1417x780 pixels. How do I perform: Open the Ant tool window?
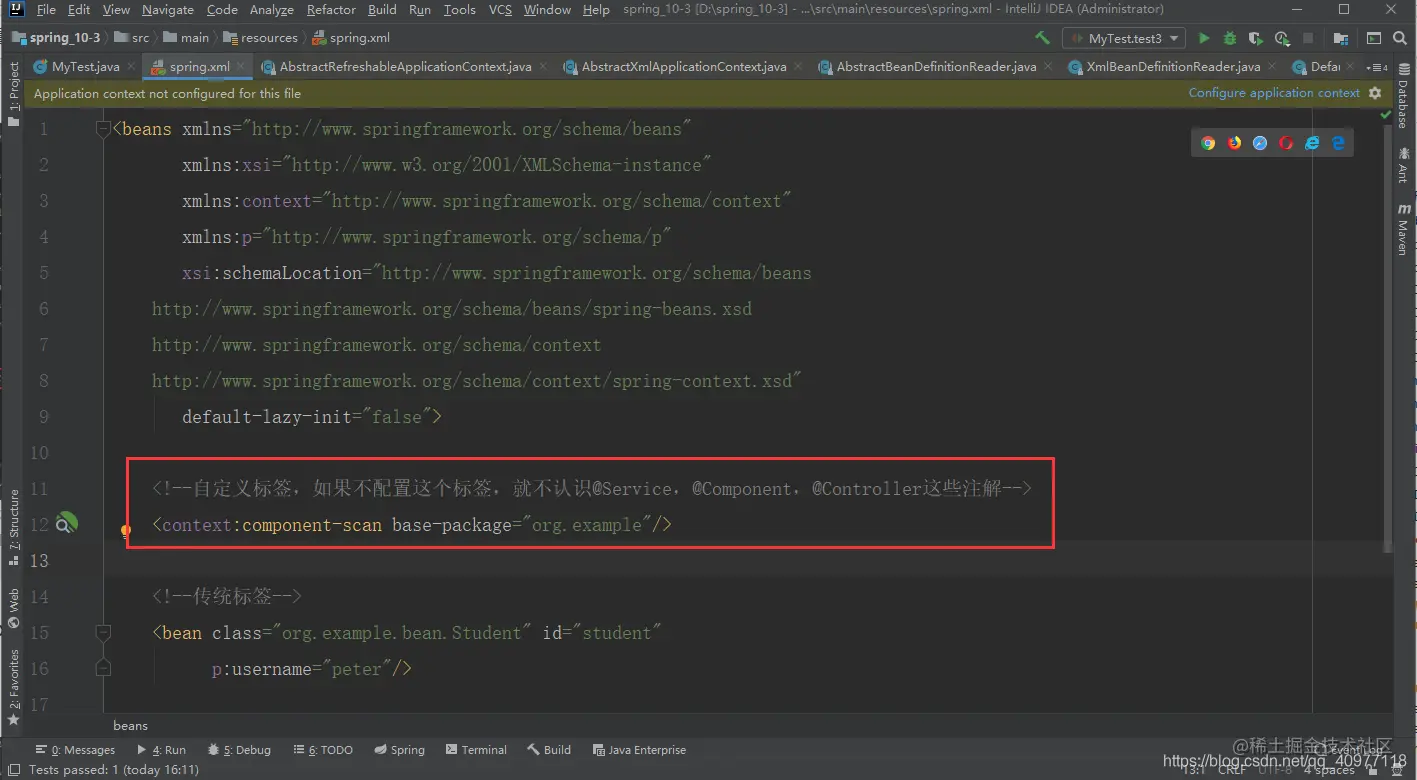pyautogui.click(x=1403, y=165)
